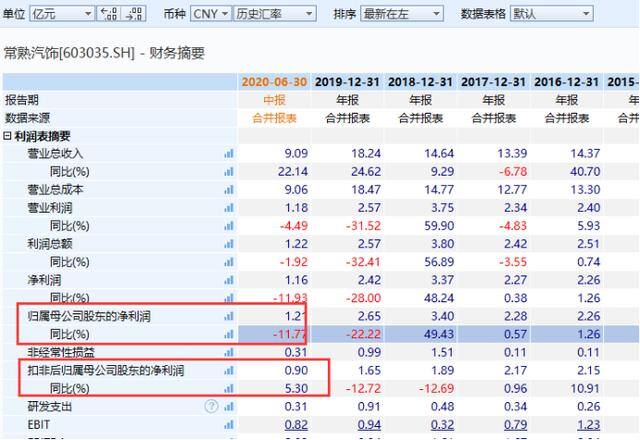Open chart icon for 营业总成本 row
The height and width of the screenshot is (440, 640).
[x=229, y=190]
